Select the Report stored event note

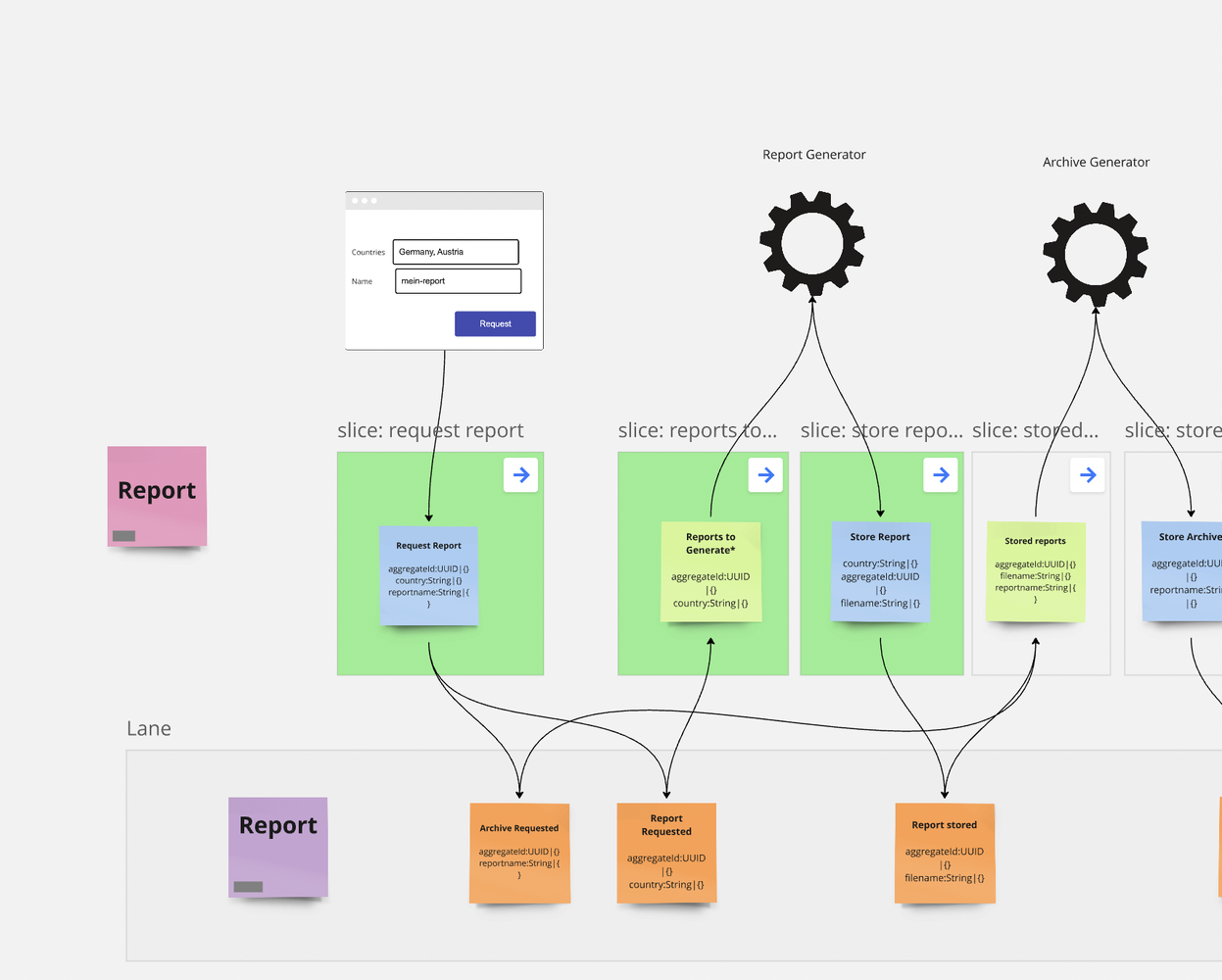click(x=945, y=853)
